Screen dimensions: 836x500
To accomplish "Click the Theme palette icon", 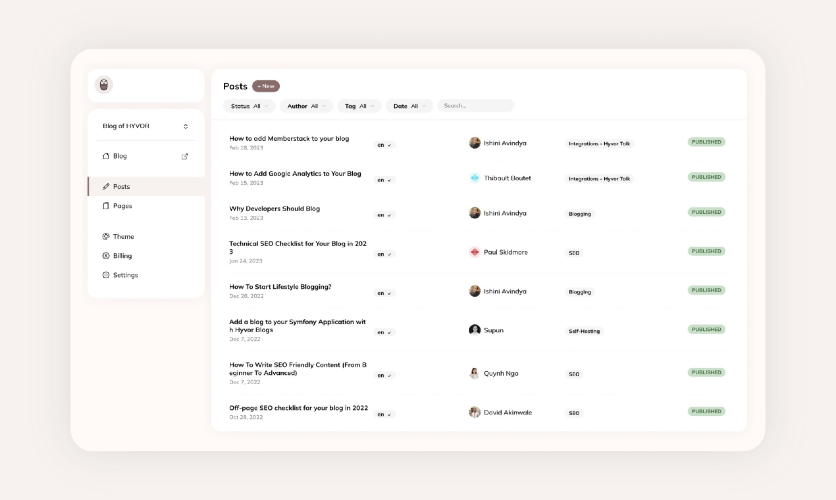I will pyautogui.click(x=106, y=237).
